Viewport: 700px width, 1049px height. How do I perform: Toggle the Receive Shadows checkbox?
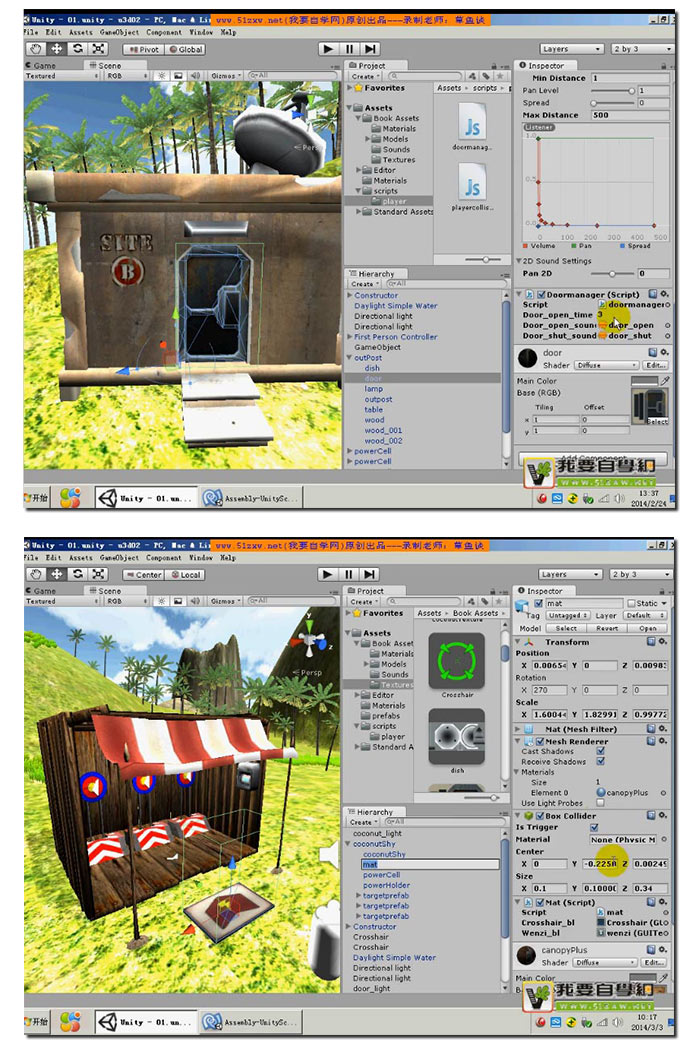click(x=600, y=761)
